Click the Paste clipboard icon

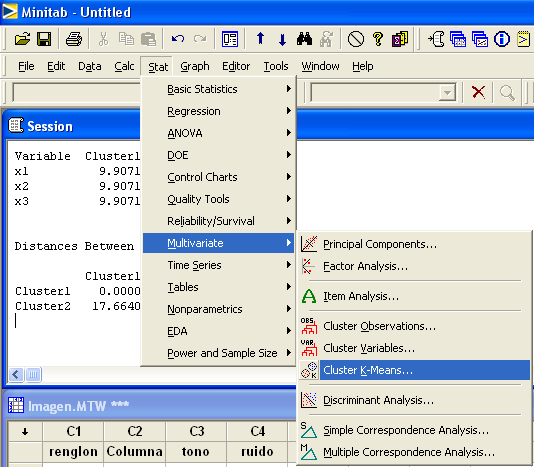tap(148, 39)
